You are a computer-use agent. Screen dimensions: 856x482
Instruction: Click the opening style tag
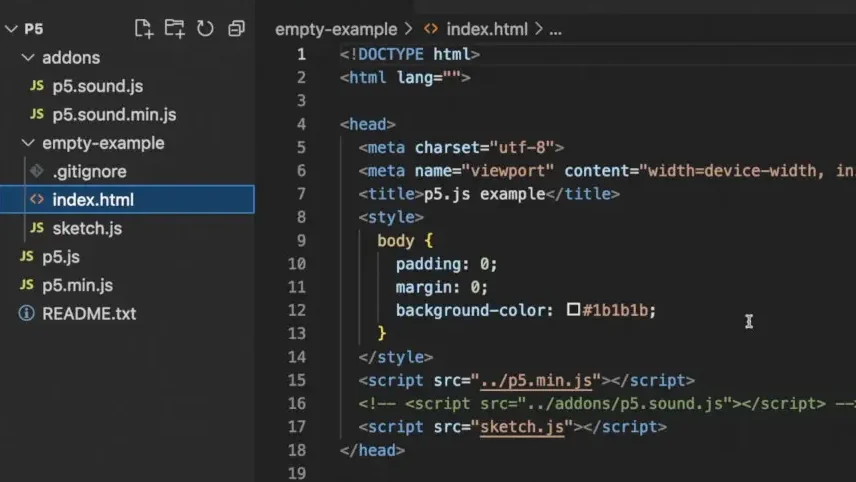tap(391, 217)
